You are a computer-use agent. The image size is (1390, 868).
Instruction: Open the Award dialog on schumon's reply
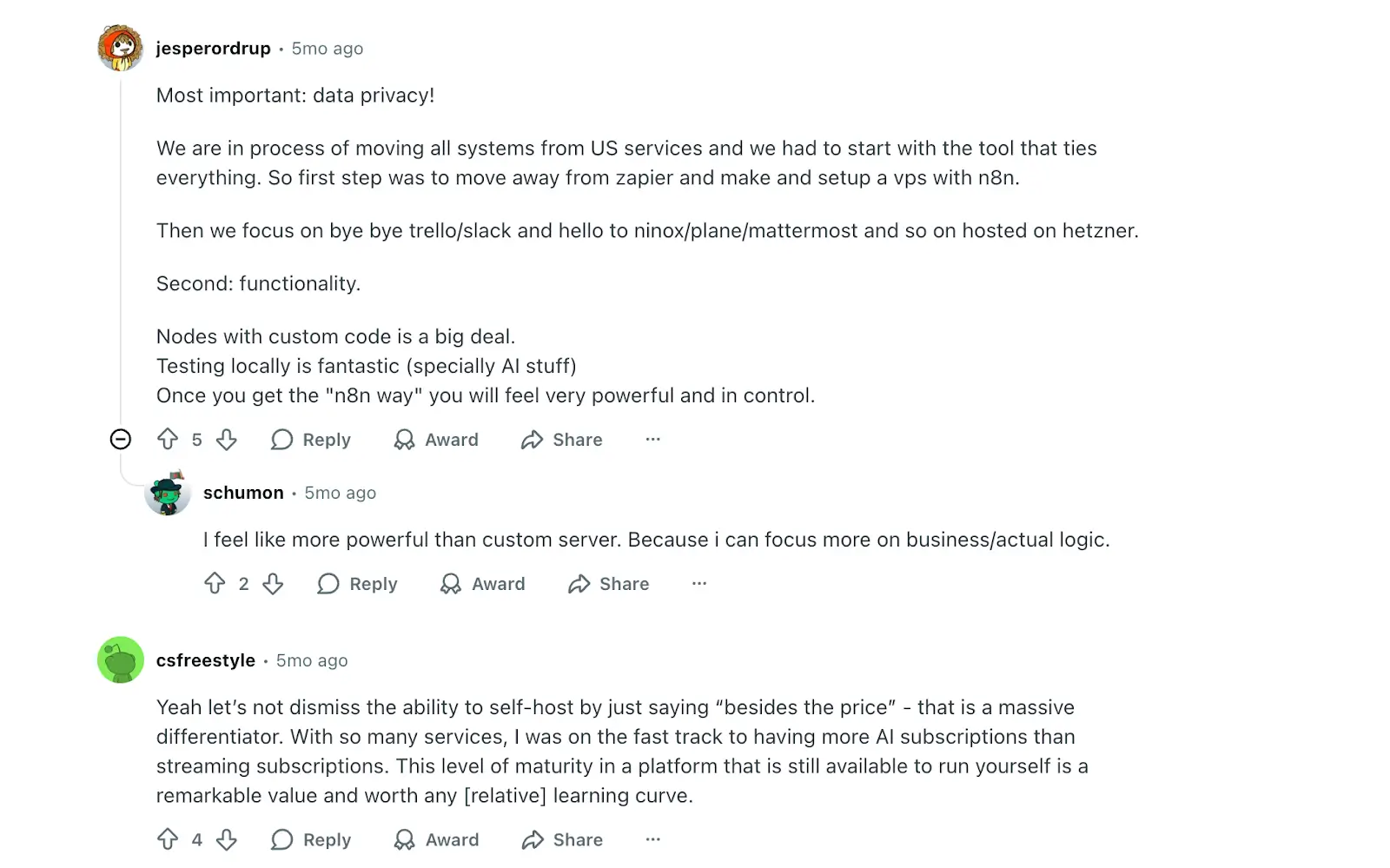pyautogui.click(x=483, y=584)
